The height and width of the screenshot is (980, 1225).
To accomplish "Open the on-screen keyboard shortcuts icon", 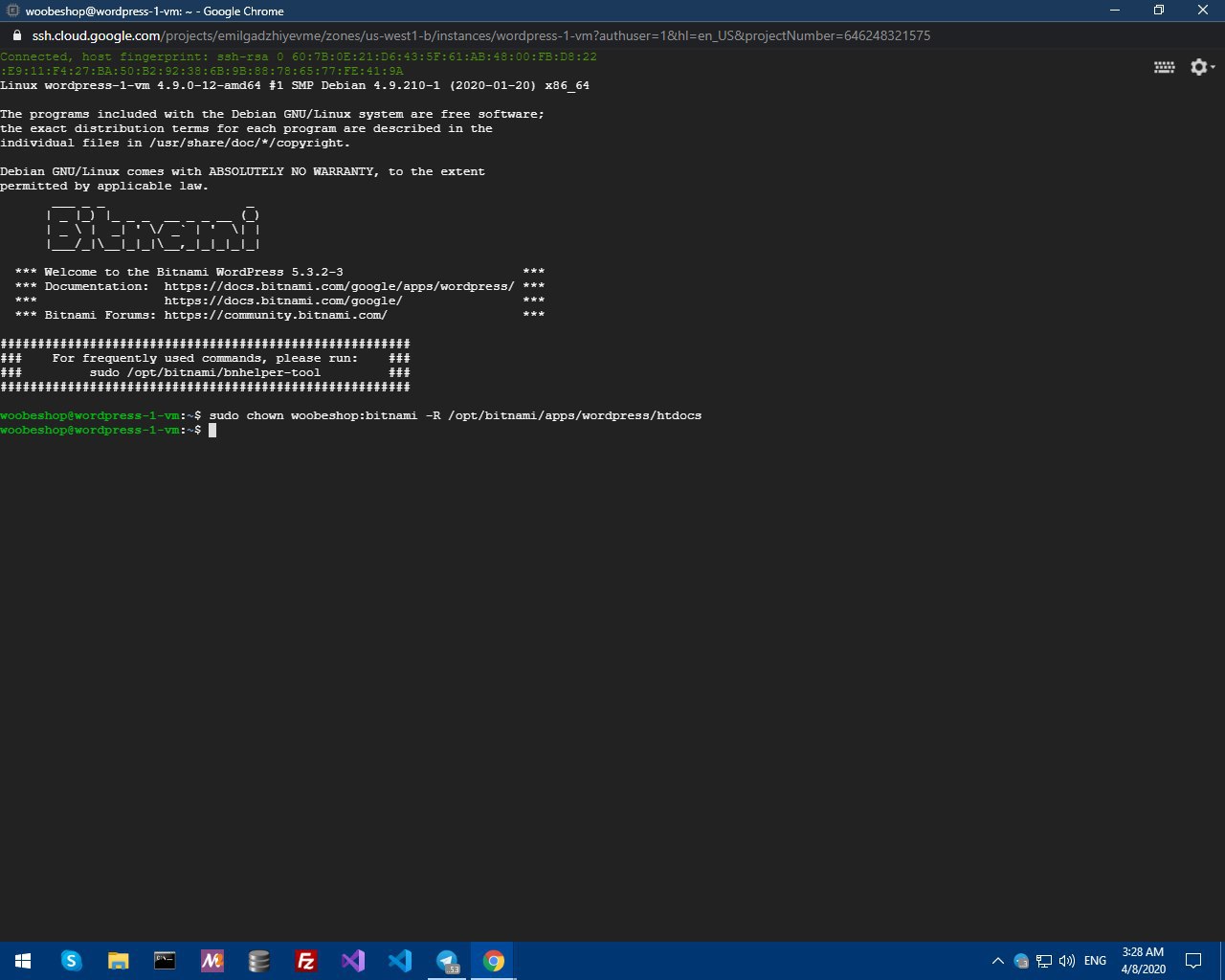I will (1164, 67).
